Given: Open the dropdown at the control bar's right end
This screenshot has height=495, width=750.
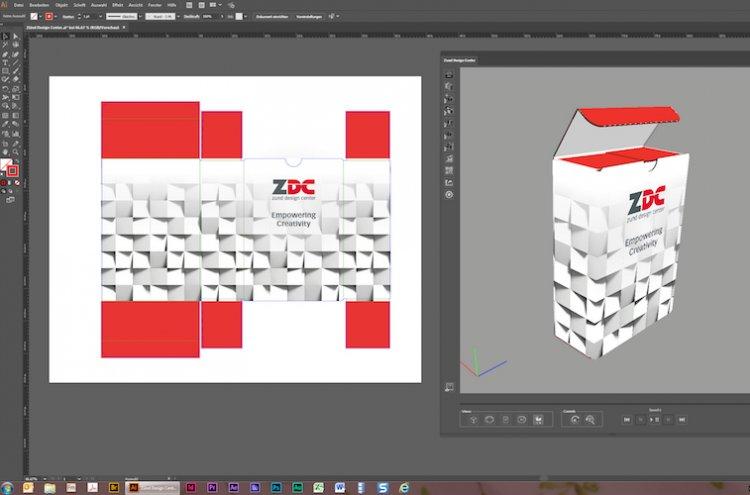Looking at the screenshot, I should click(338, 16).
